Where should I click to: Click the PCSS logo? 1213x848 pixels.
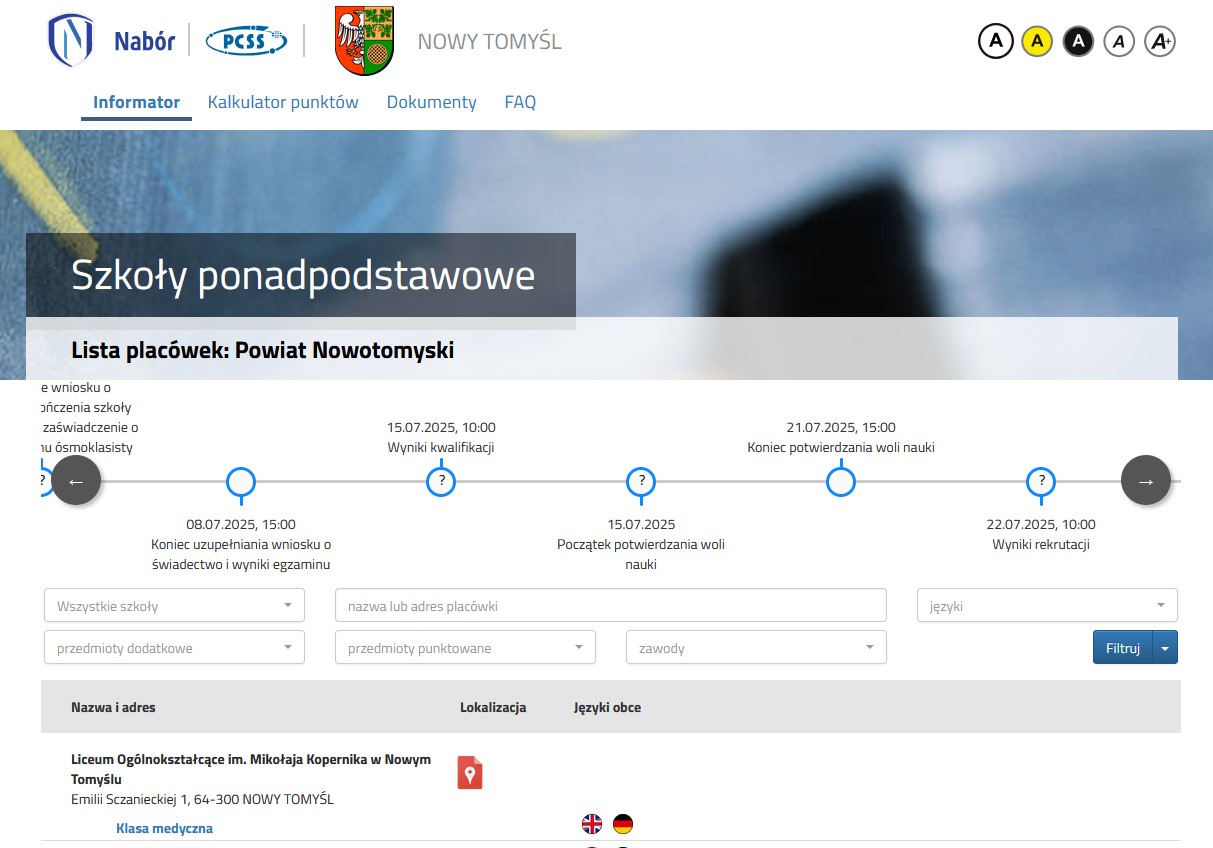click(x=245, y=41)
